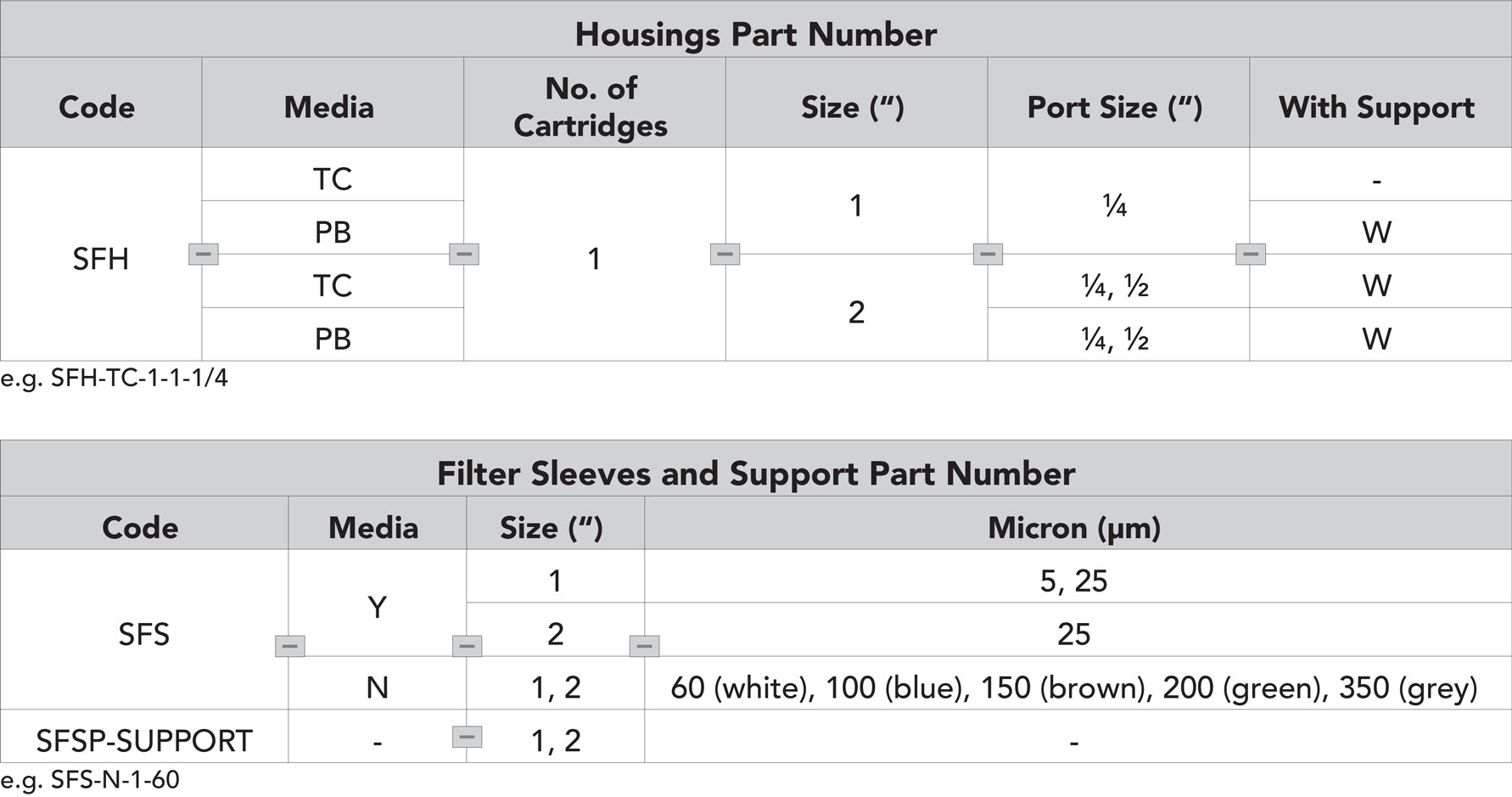Click the dash separator after SFS code

290,646
